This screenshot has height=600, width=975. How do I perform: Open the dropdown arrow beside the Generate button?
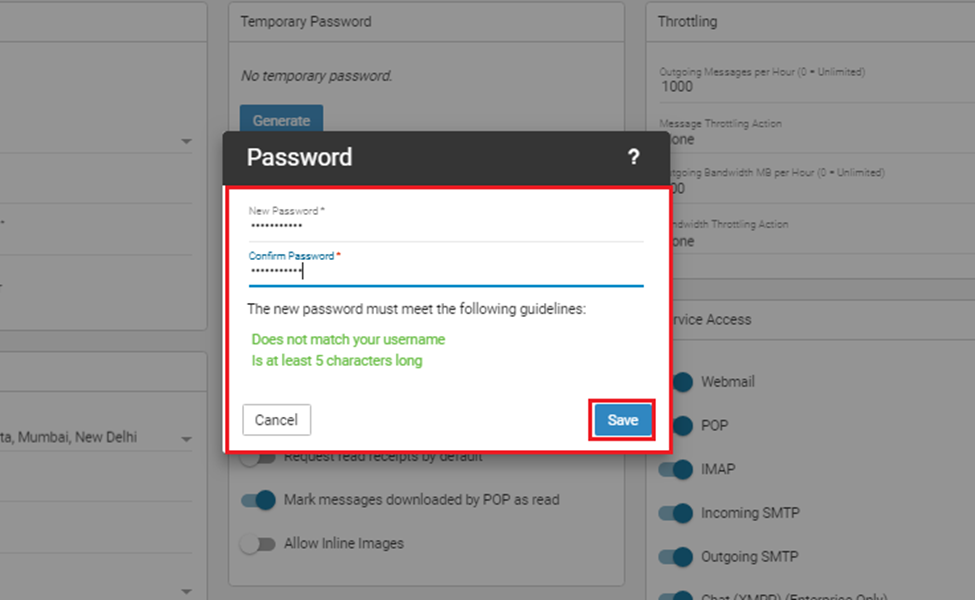[x=186, y=141]
